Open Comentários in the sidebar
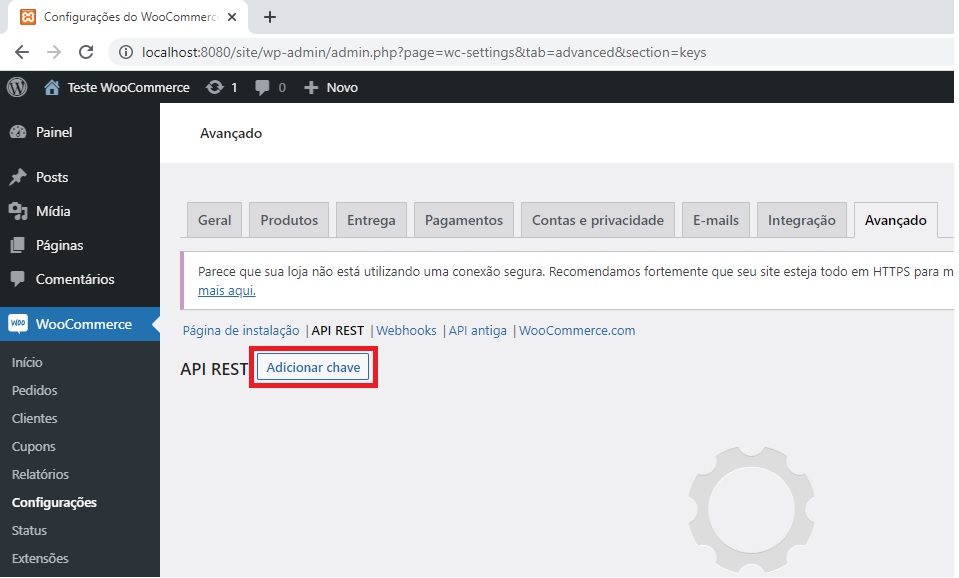This screenshot has height=578, width=959. (75, 280)
